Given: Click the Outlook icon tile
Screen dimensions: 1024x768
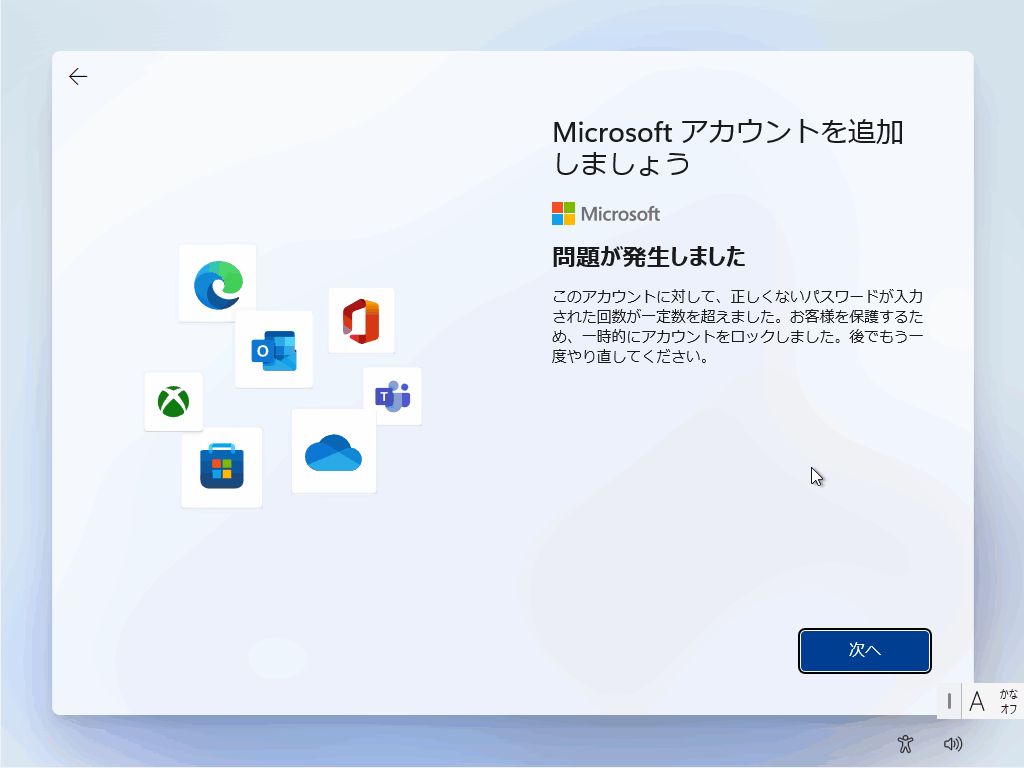Looking at the screenshot, I should coord(274,349).
